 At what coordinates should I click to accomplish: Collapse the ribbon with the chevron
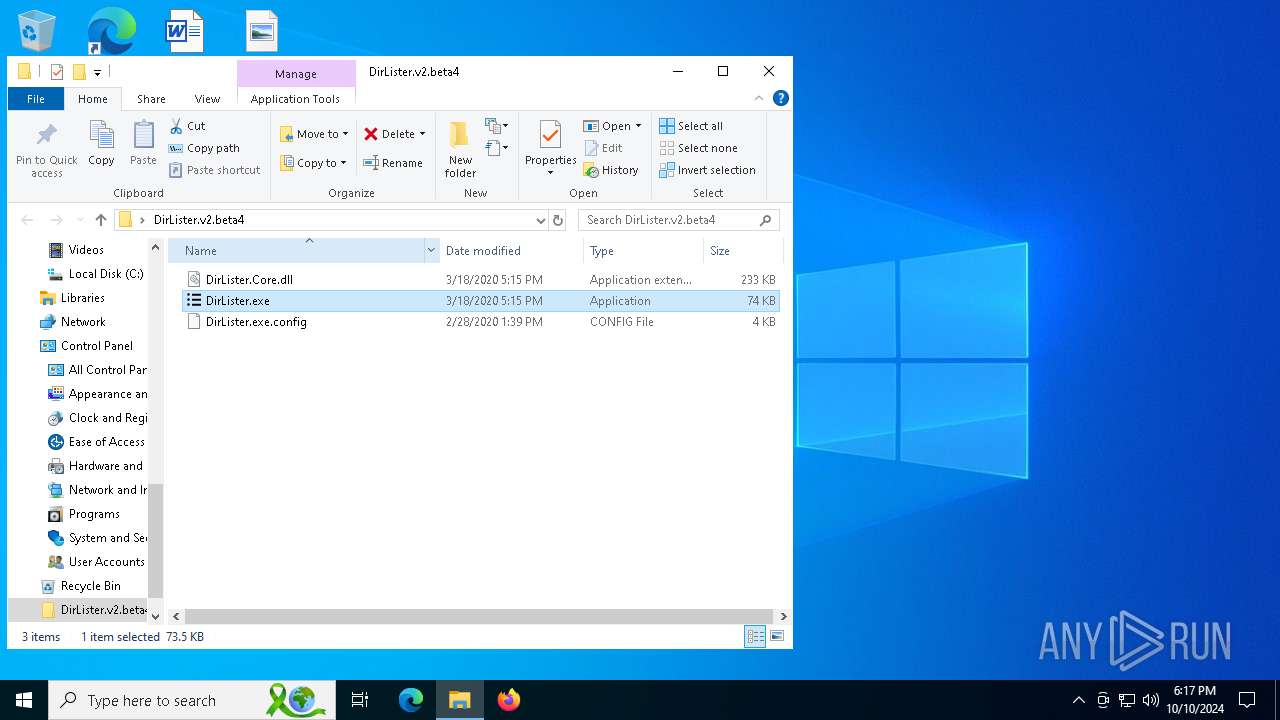[x=759, y=98]
